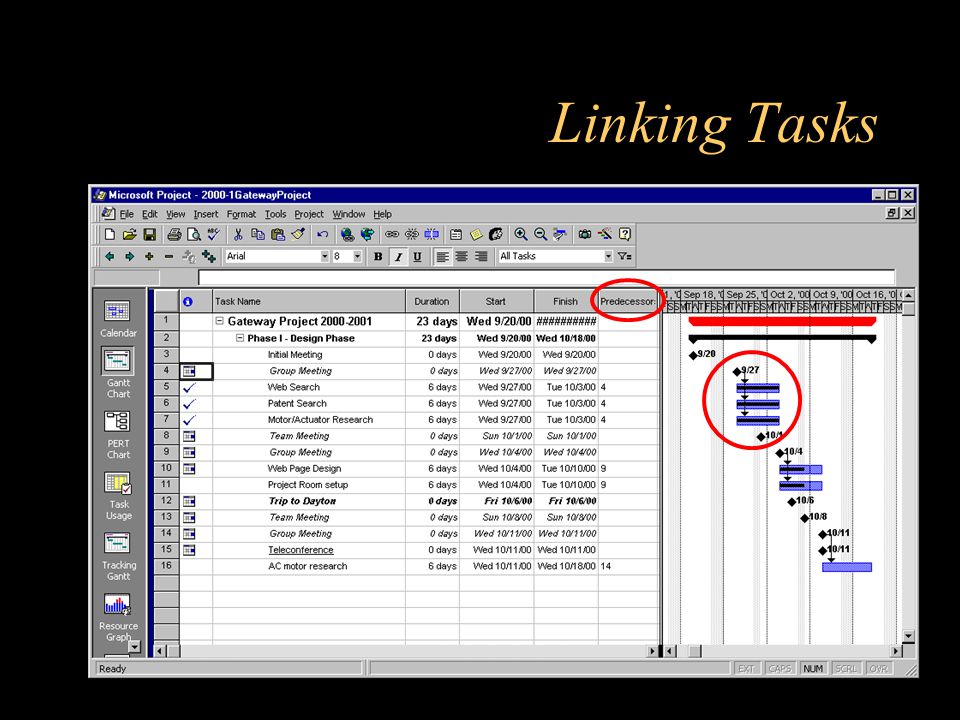The width and height of the screenshot is (960, 720).
Task: Click the Task Name column header
Action: pos(309,301)
